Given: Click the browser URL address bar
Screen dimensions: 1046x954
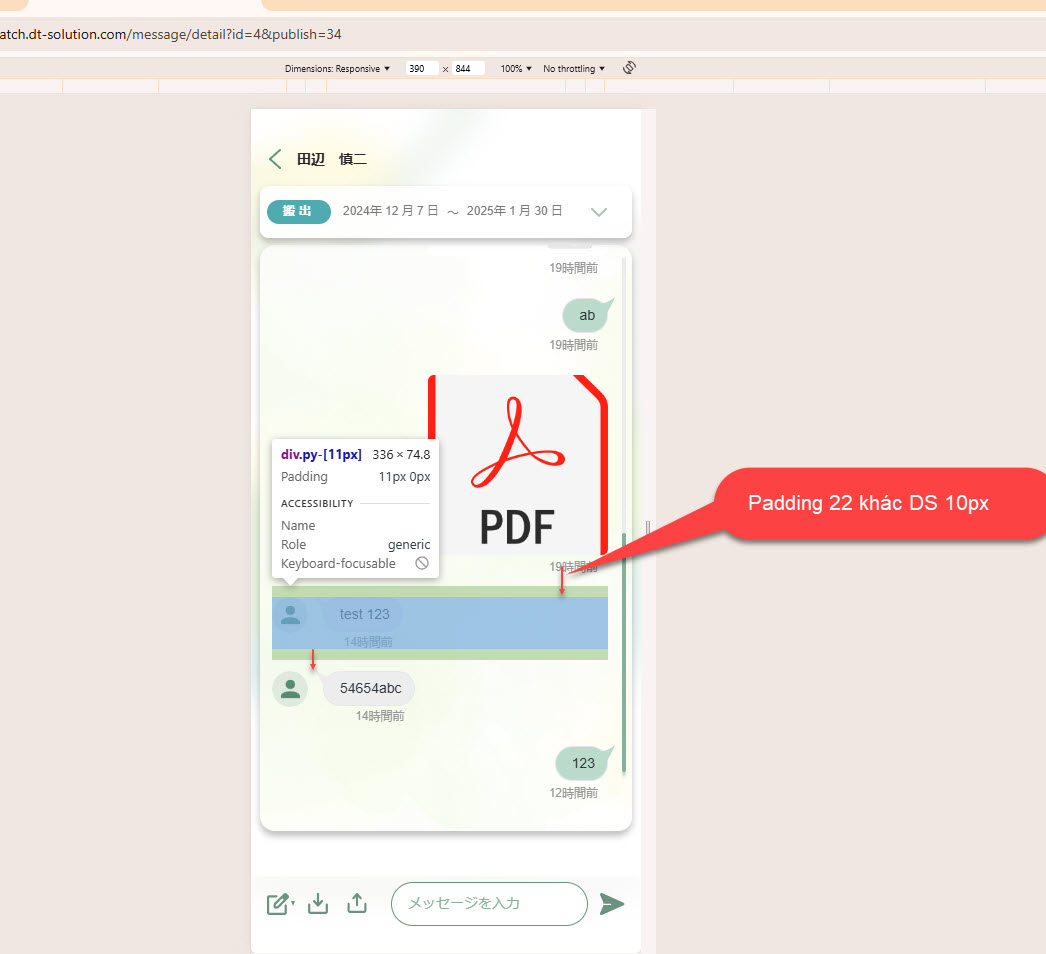Looking at the screenshot, I should (x=400, y=34).
